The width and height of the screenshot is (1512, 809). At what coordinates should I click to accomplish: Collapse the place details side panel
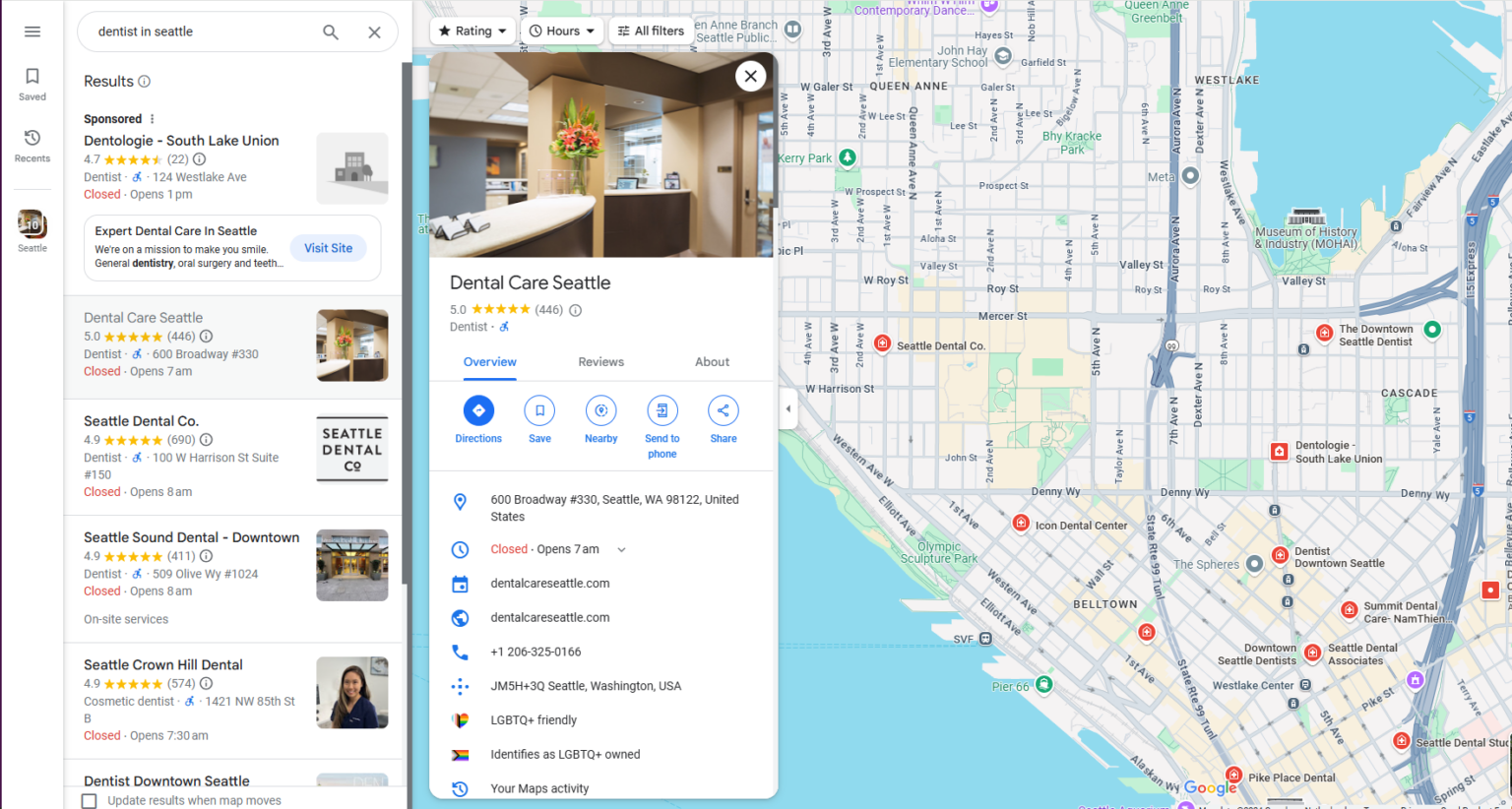coord(787,408)
